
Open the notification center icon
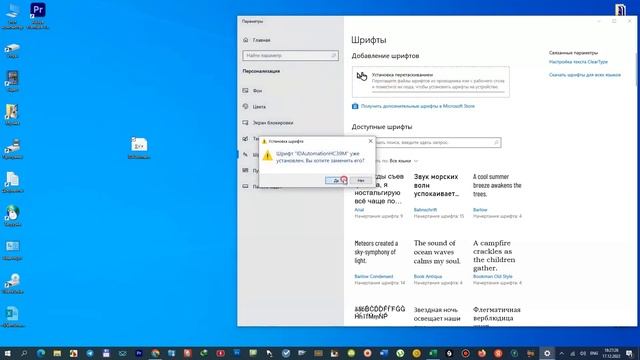tap(630, 353)
